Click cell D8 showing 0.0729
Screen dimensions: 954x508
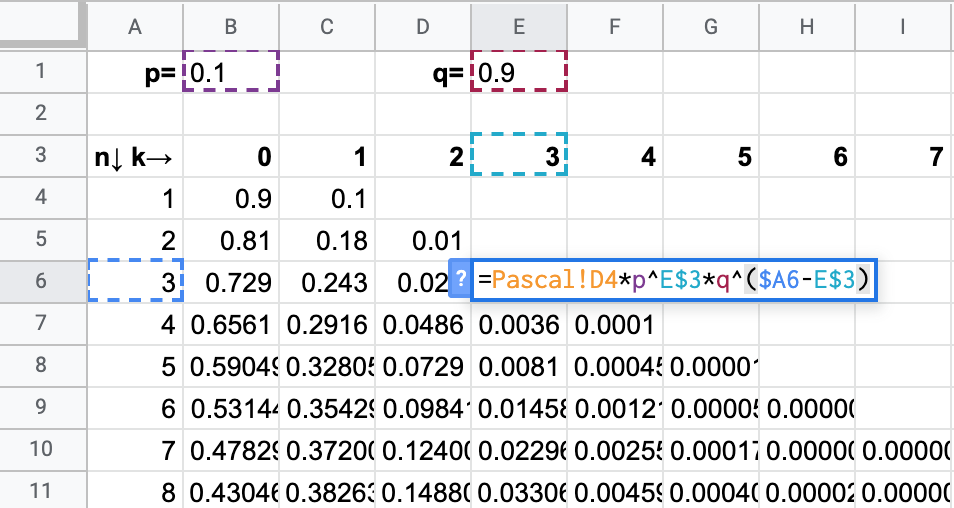[x=423, y=366]
